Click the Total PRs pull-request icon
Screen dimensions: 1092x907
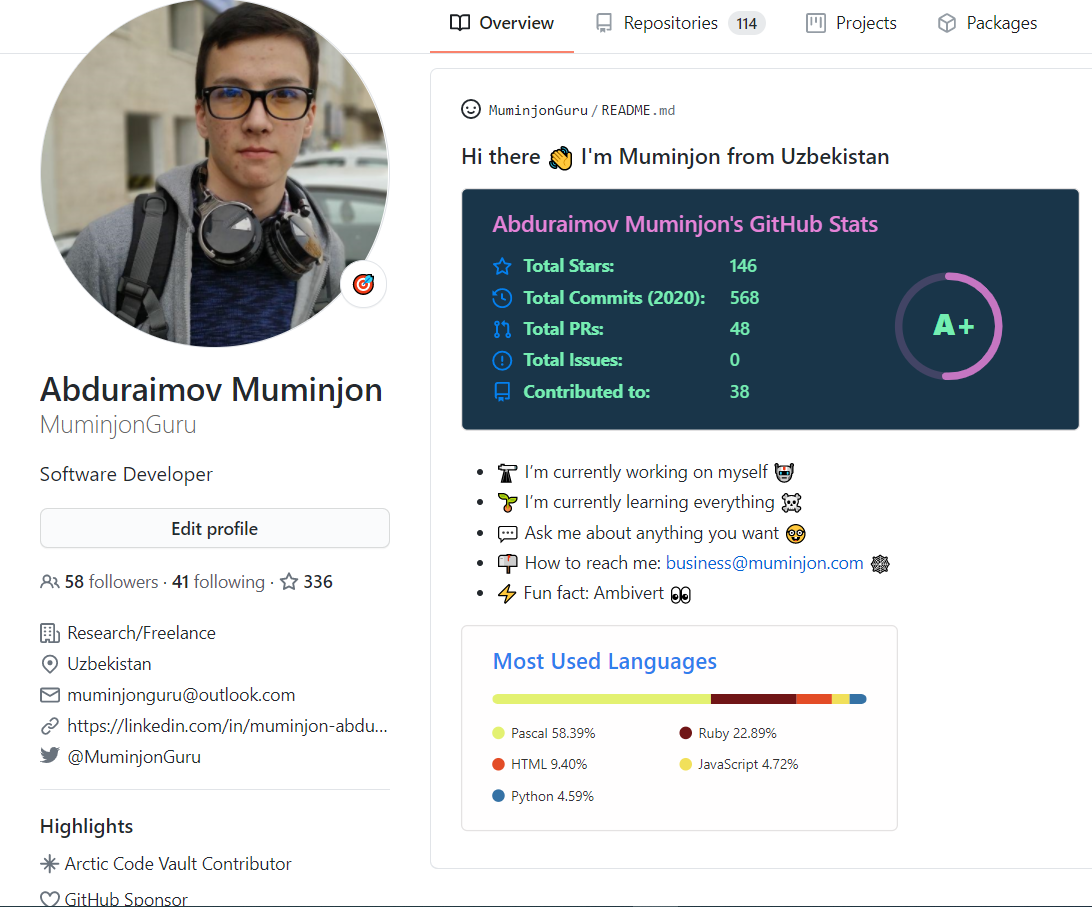click(502, 329)
